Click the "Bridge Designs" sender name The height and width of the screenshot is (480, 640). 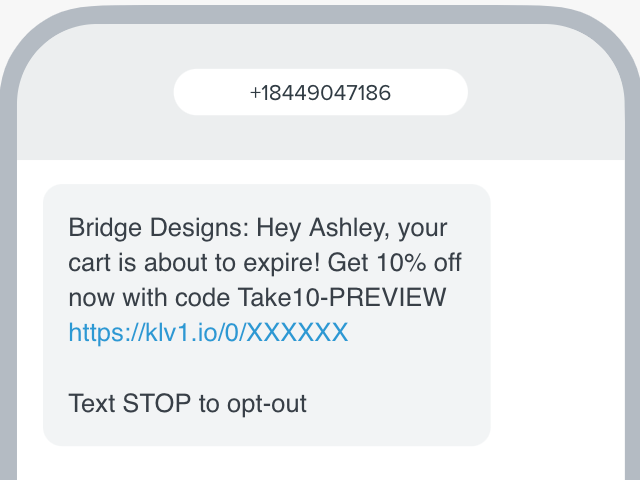point(155,228)
